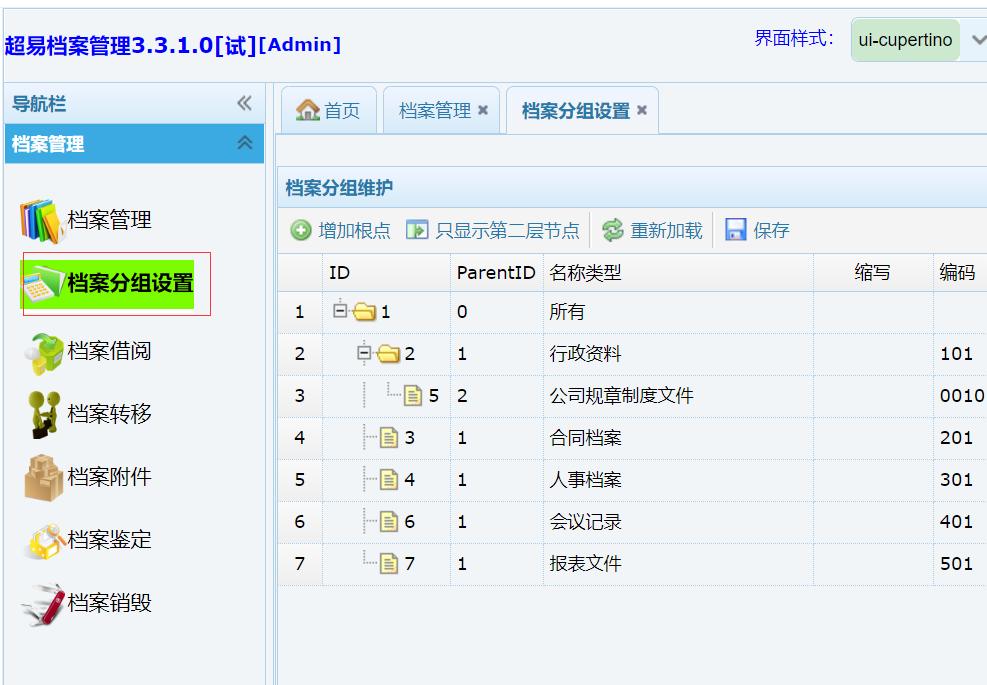Collapse the 档案管理 accordion section
This screenshot has width=987, height=685.
[244, 144]
